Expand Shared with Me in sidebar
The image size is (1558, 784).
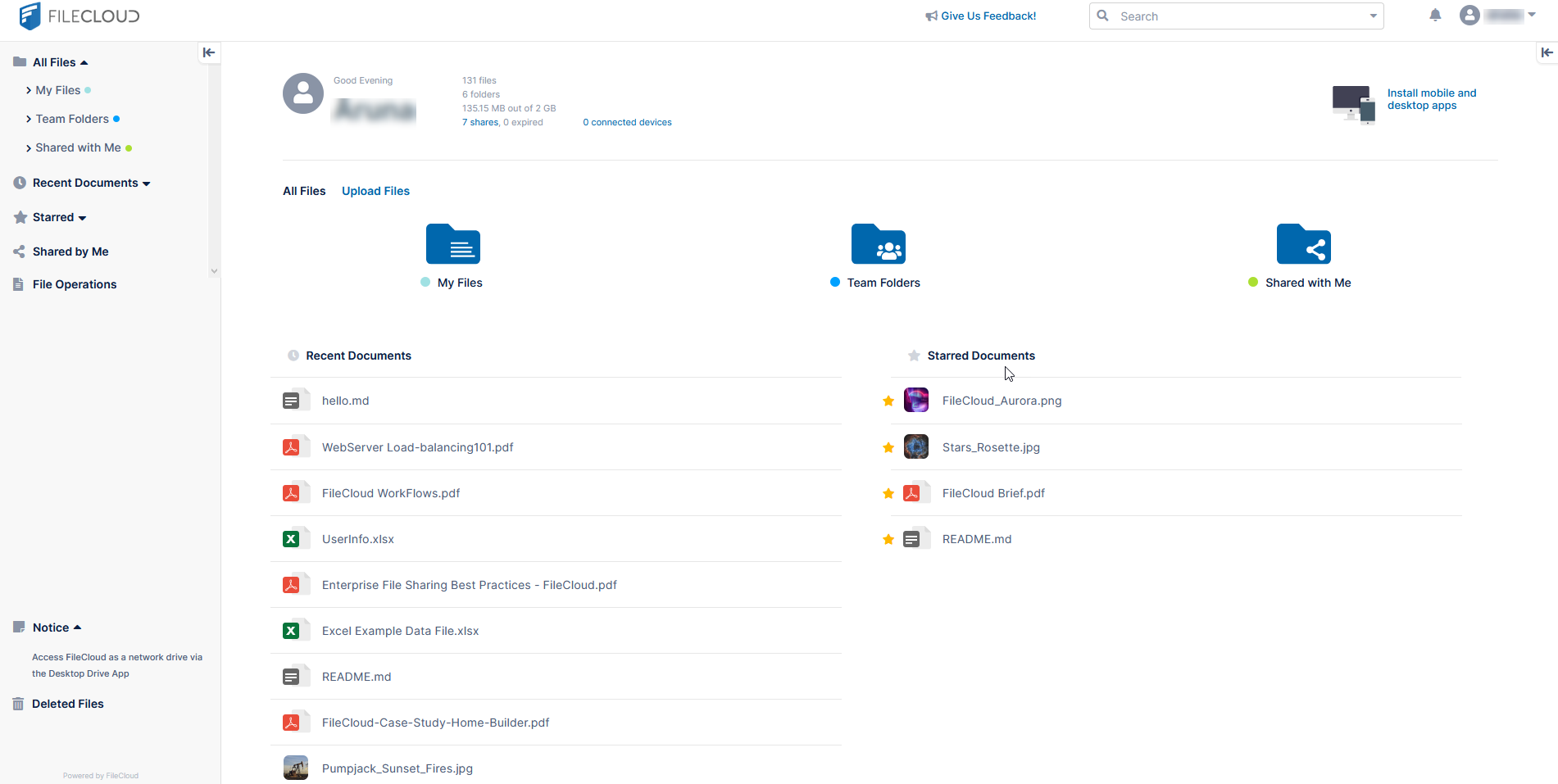coord(29,147)
